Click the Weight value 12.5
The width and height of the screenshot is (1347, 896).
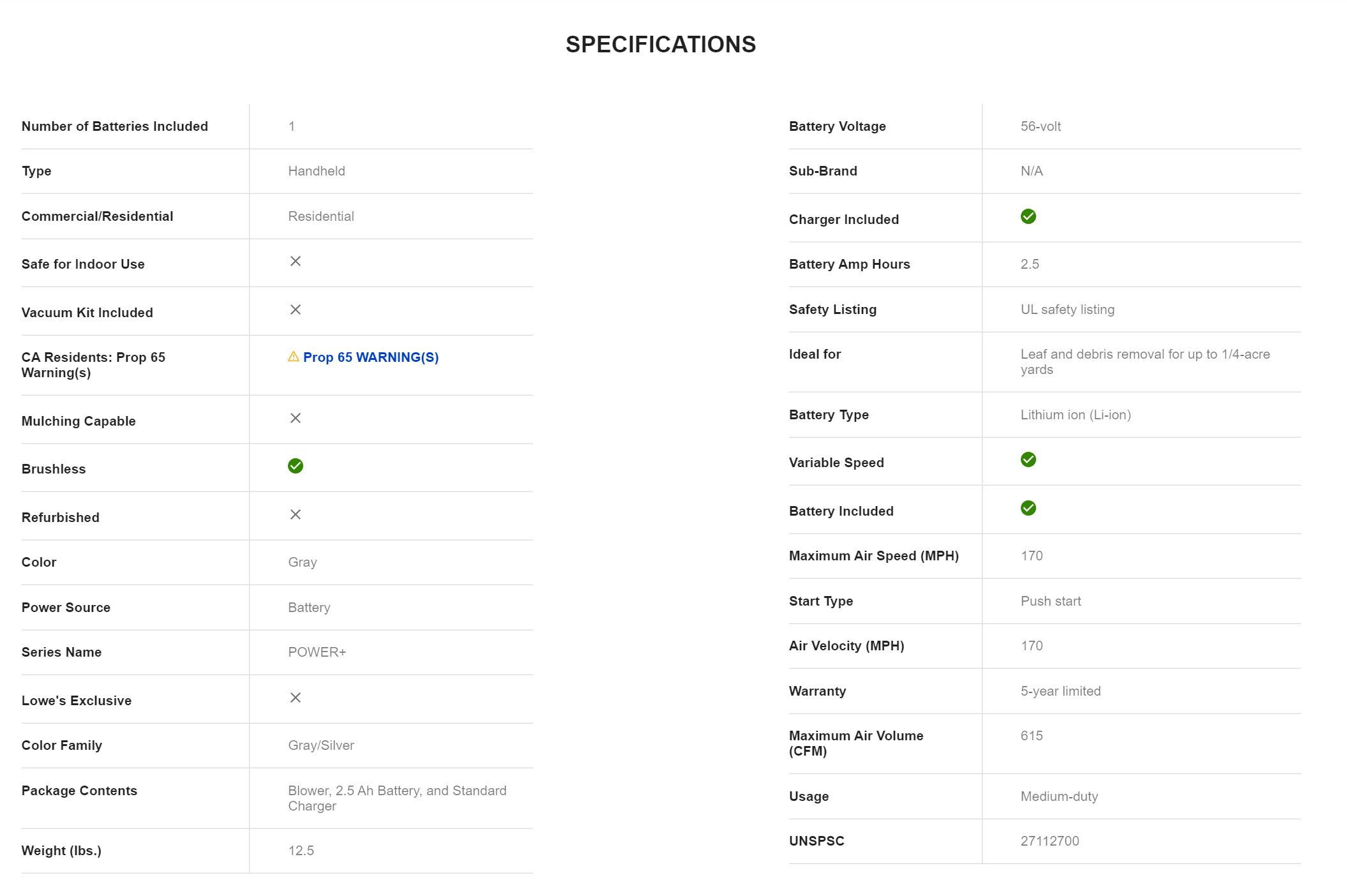coord(301,851)
